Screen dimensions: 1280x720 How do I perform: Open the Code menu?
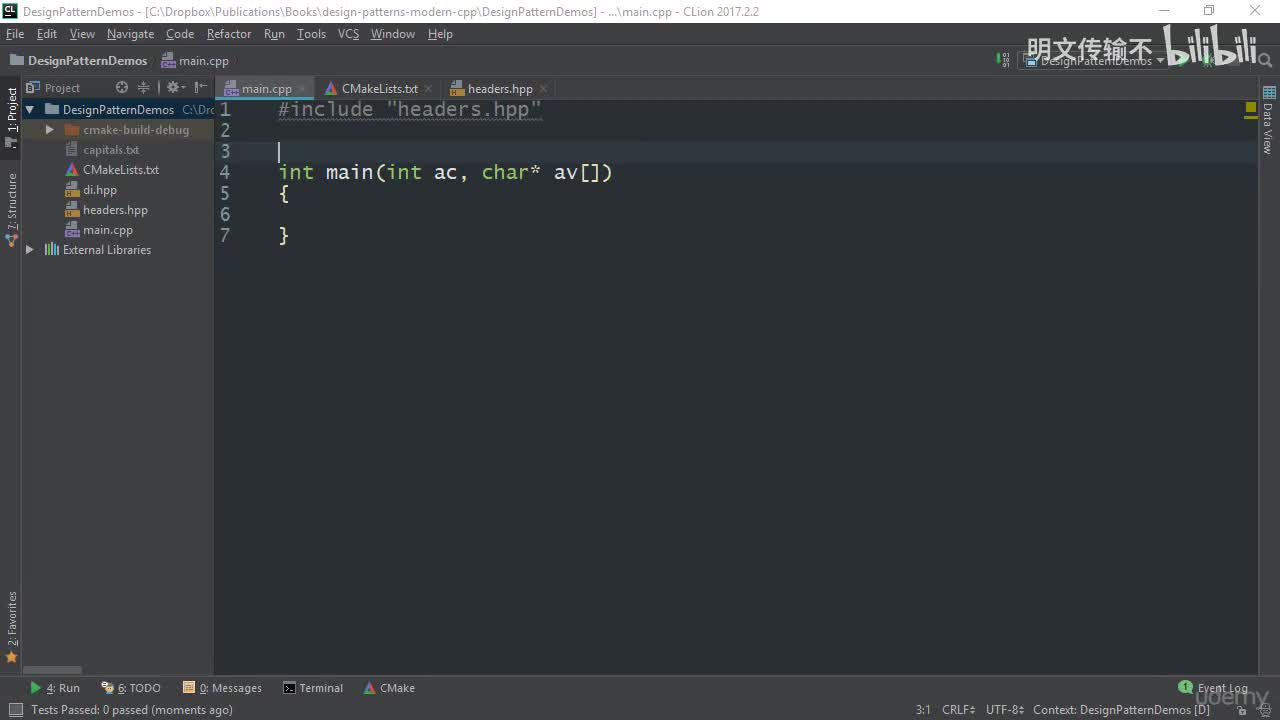click(x=180, y=34)
